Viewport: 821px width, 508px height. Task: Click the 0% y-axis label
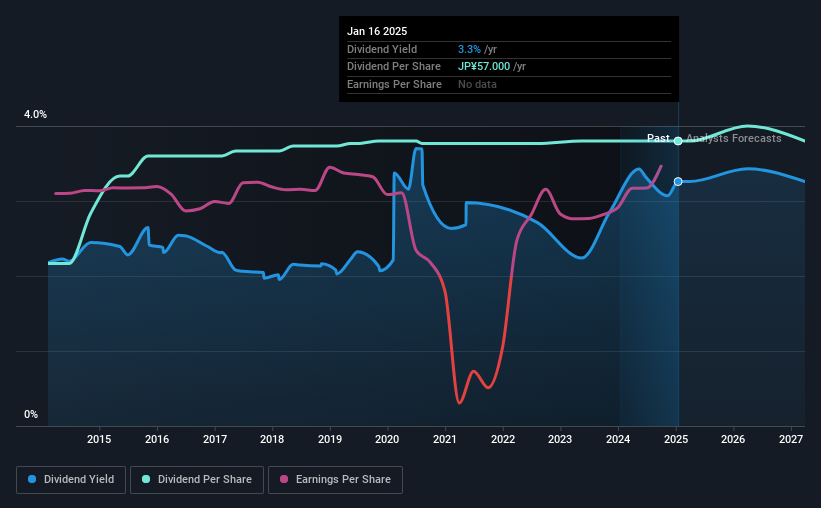31,415
